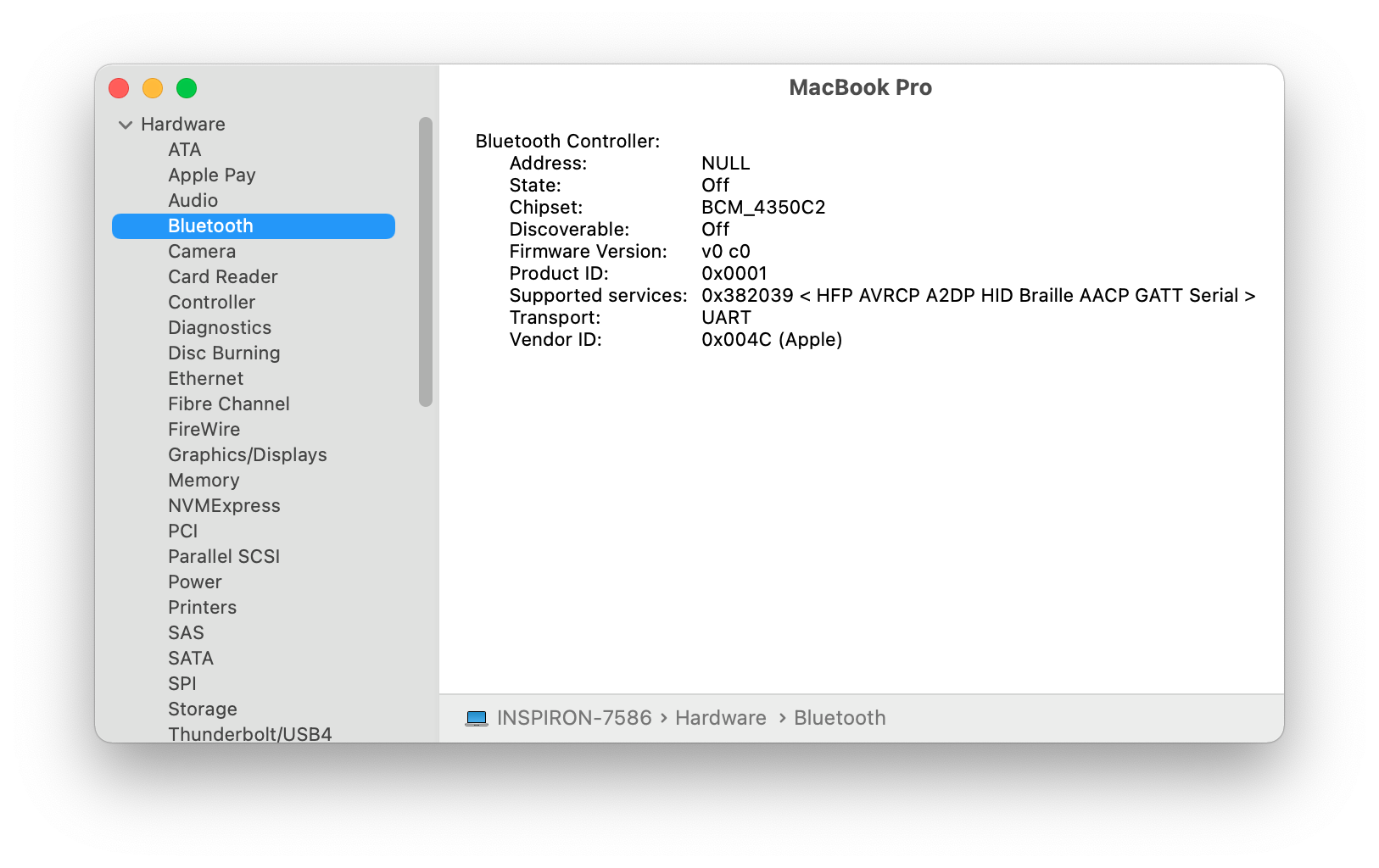Select Graphics/Displays in the sidebar
This screenshot has height=868, width=1379.
tap(247, 454)
